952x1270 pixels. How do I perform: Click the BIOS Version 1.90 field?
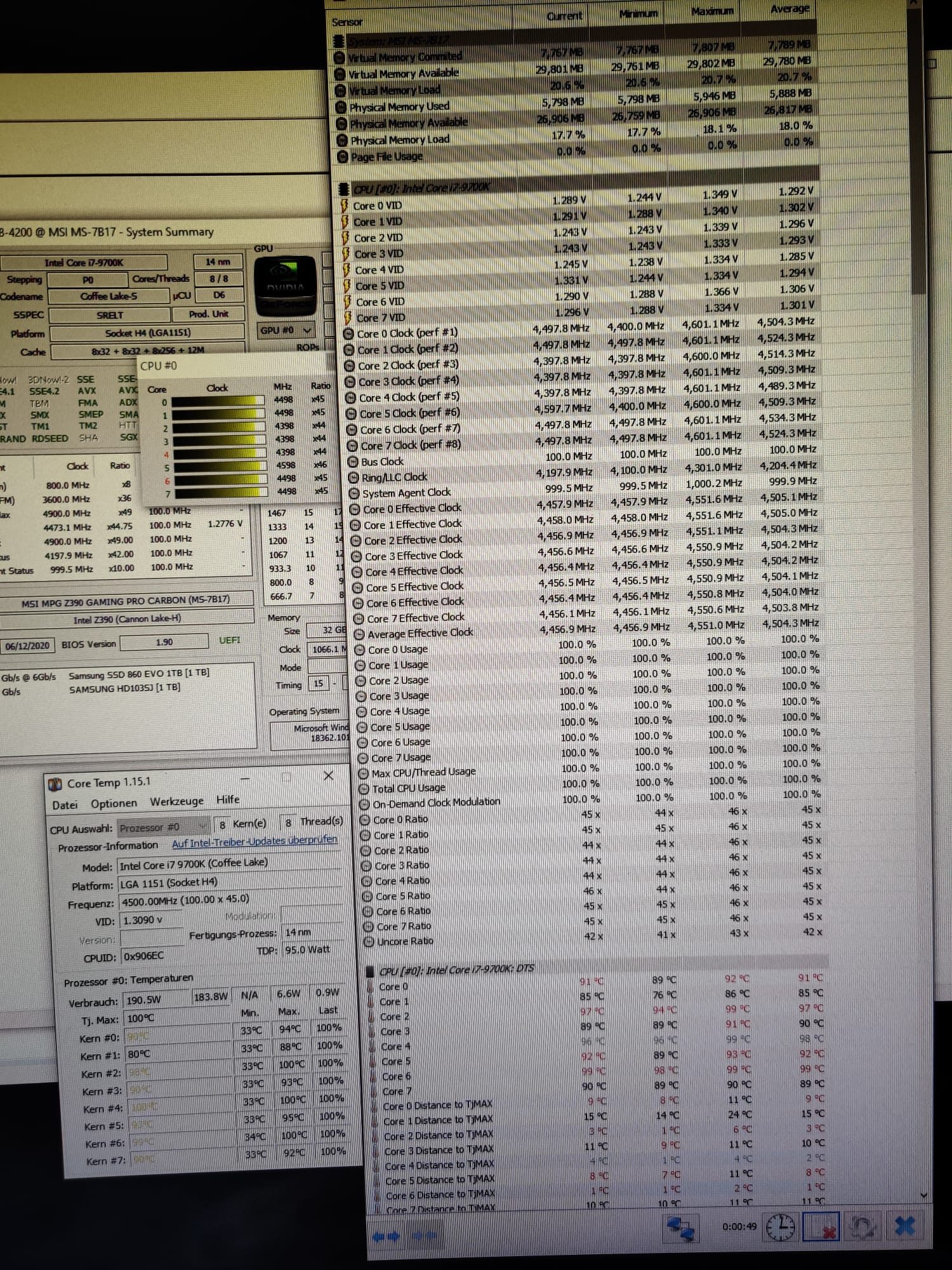164,642
